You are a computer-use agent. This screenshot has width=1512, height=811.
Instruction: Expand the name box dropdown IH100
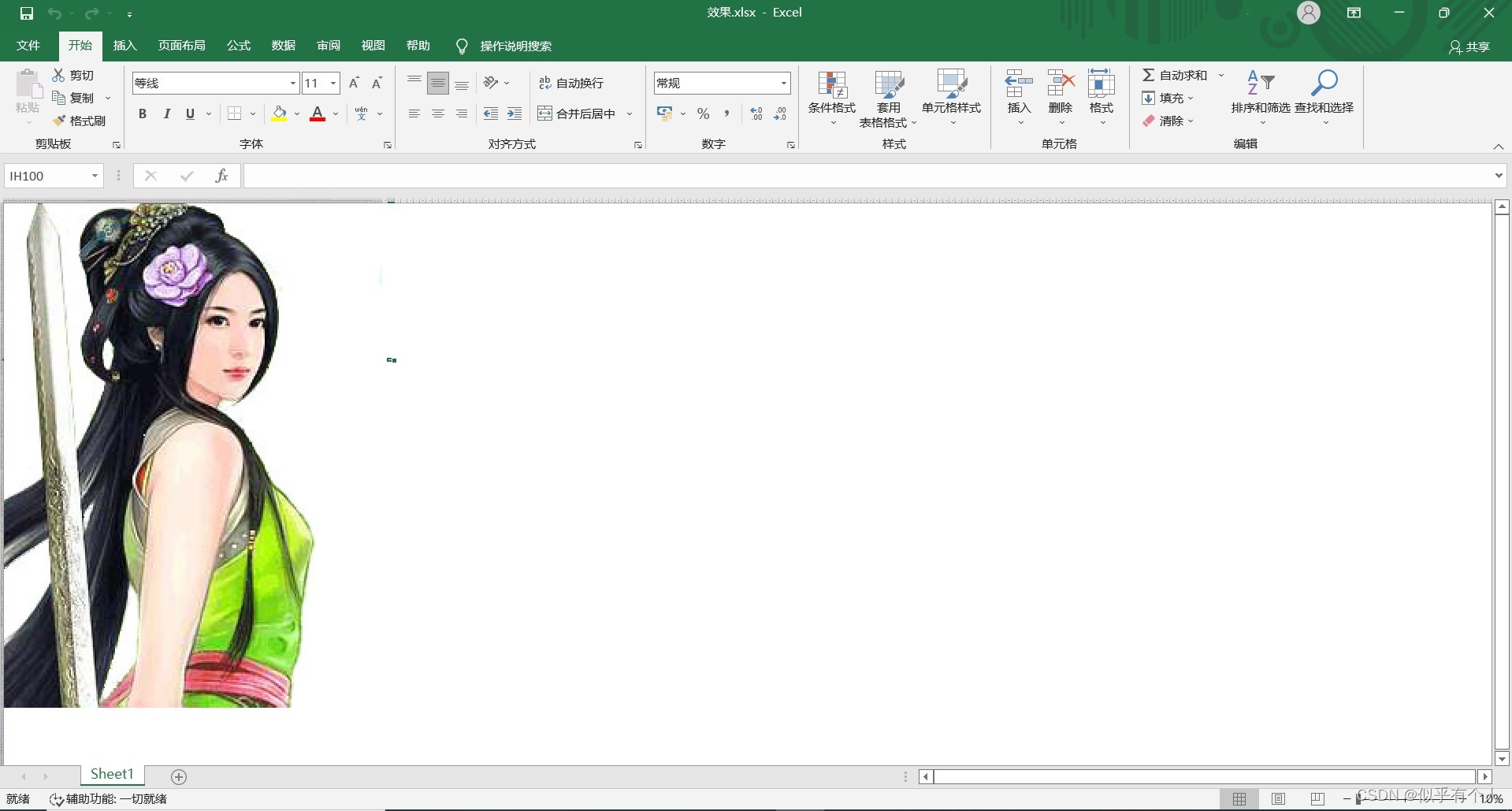click(95, 176)
